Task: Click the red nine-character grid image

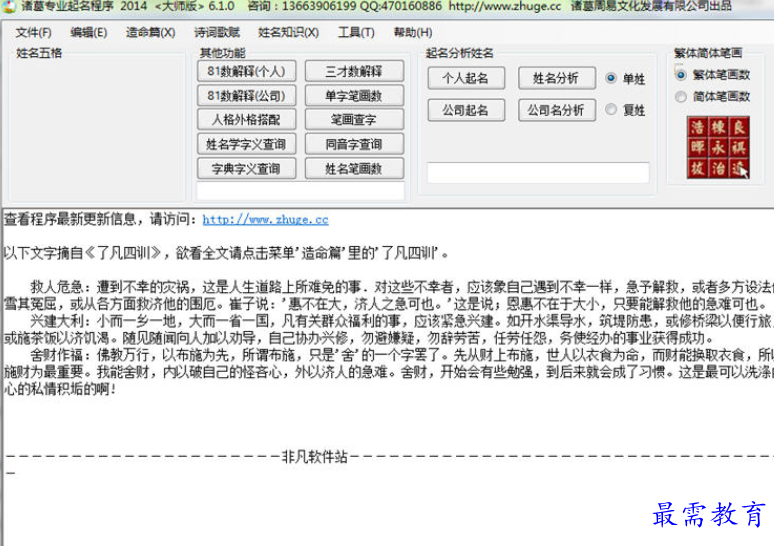Action: [718, 147]
